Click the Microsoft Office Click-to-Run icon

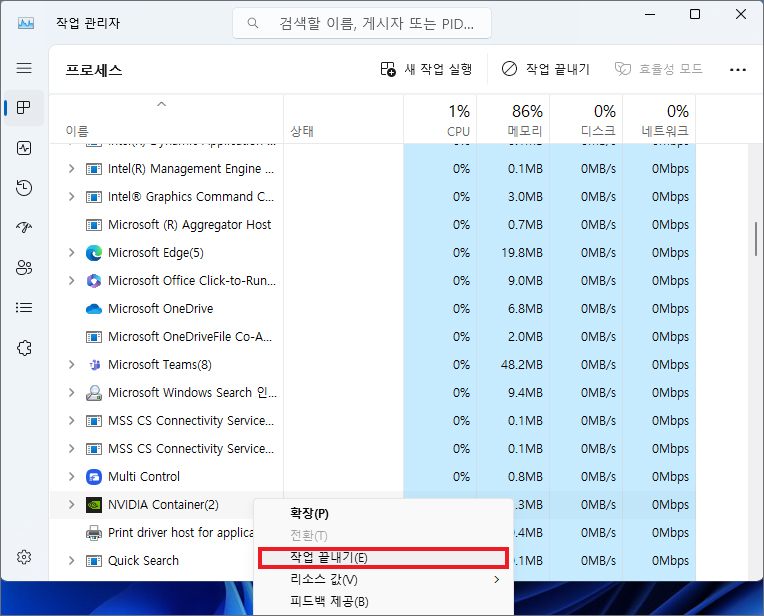[94, 281]
